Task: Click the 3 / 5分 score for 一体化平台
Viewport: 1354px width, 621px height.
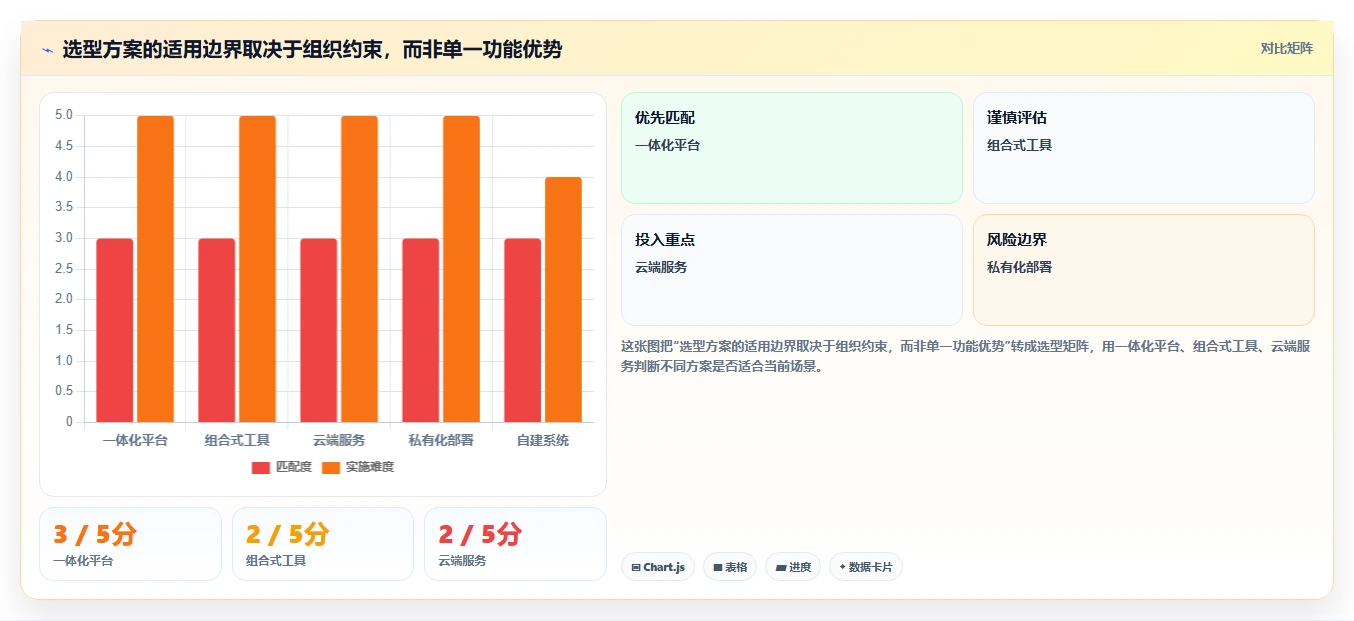Action: [x=94, y=535]
